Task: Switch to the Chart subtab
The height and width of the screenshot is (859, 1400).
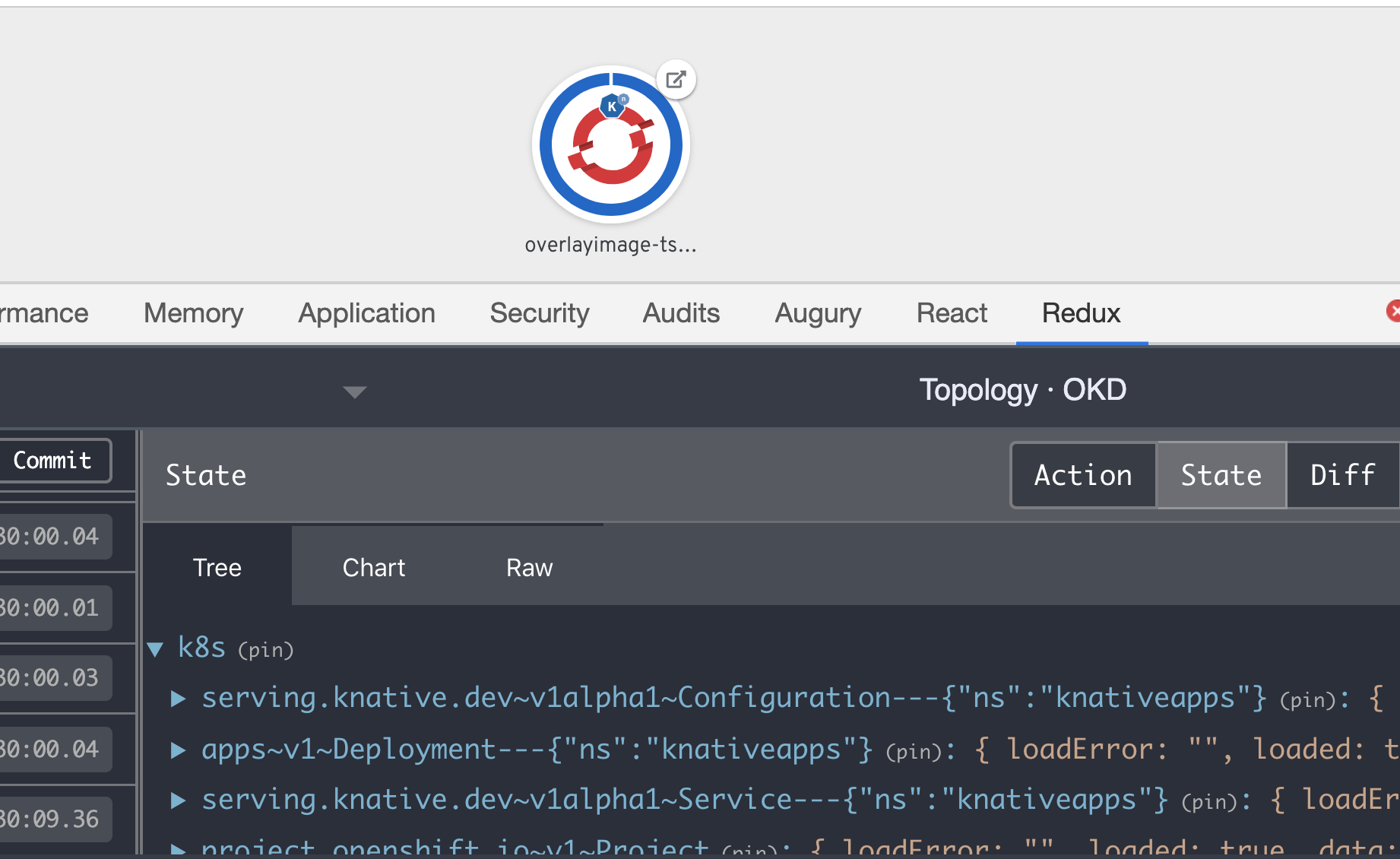Action: click(373, 567)
